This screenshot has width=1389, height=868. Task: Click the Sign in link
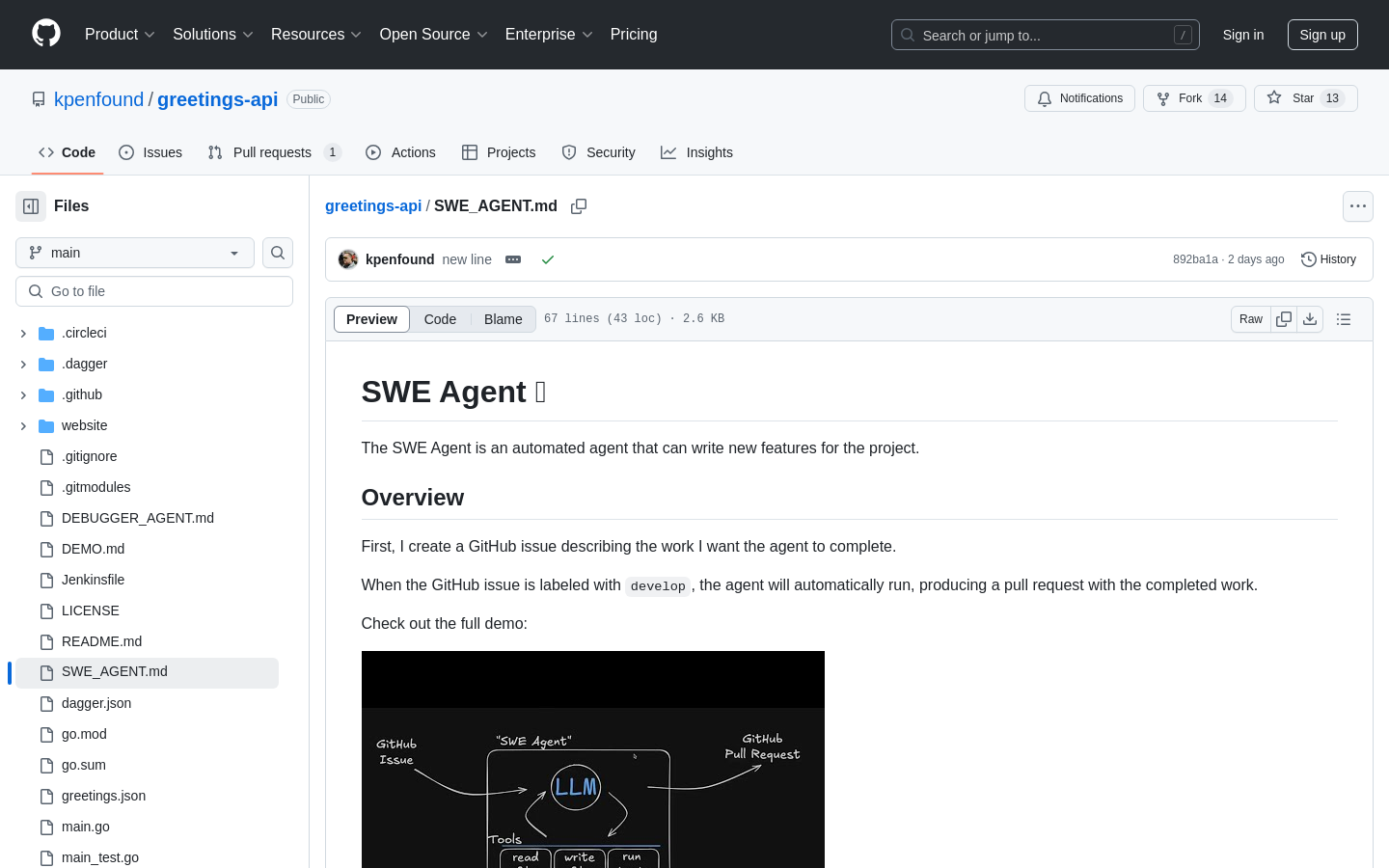pyautogui.click(x=1243, y=35)
